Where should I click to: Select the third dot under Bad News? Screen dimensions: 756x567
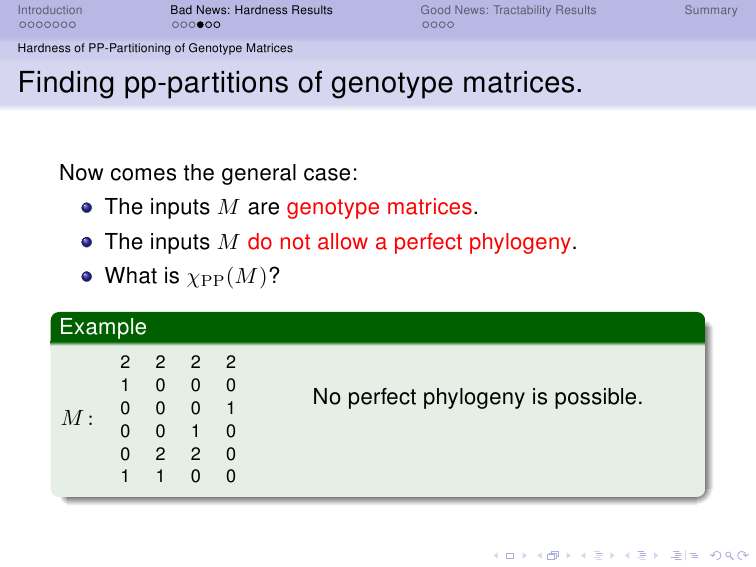click(192, 25)
